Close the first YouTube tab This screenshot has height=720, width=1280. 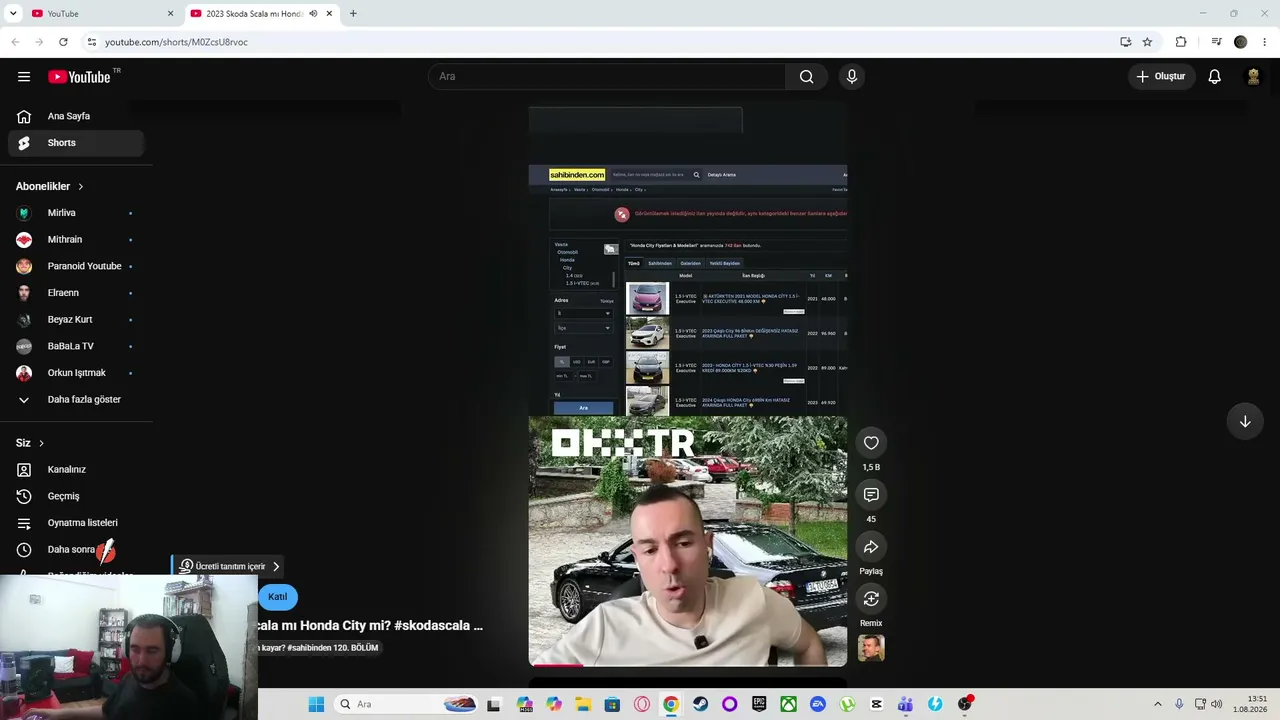pyautogui.click(x=170, y=14)
